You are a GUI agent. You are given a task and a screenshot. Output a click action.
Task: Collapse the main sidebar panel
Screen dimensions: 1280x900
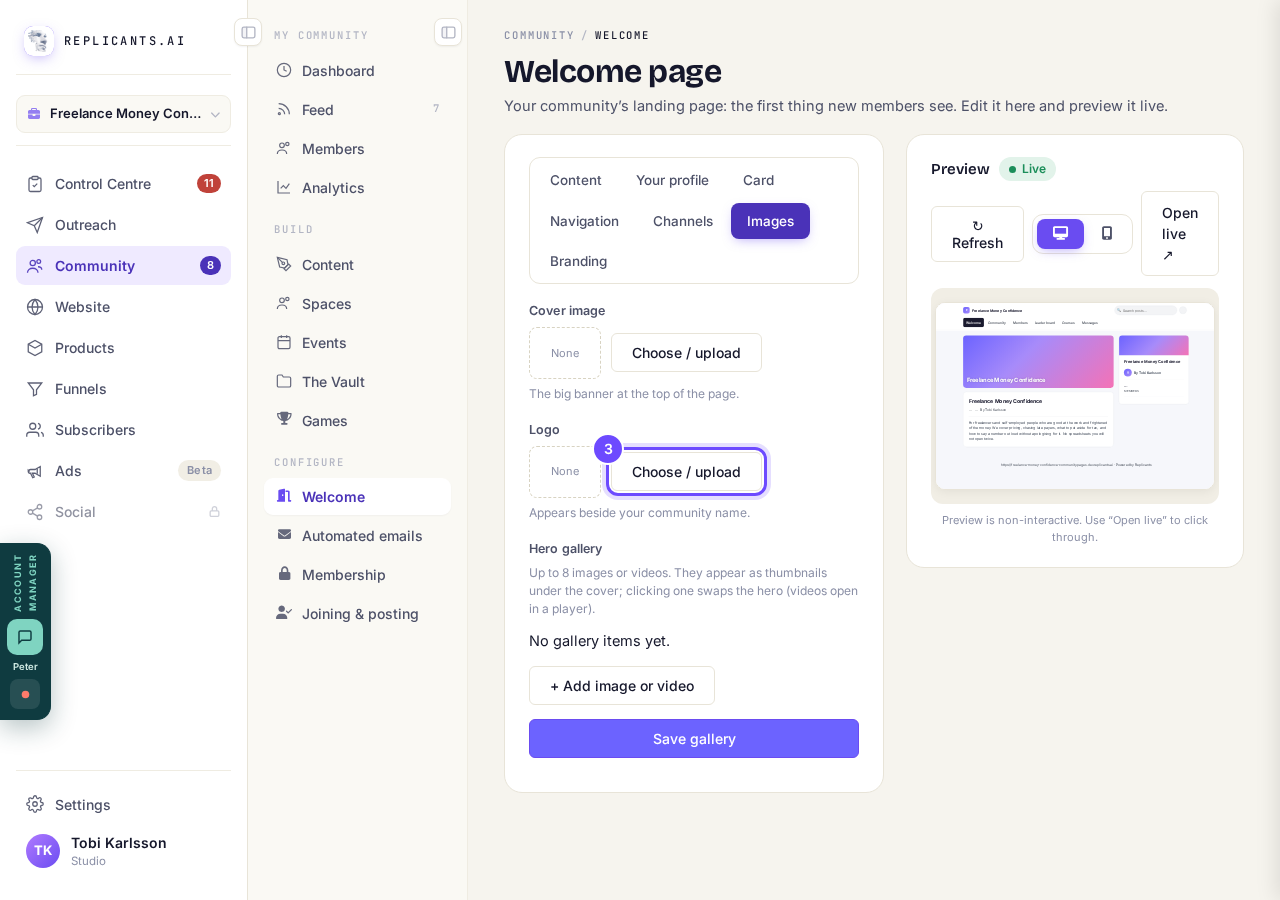(x=248, y=32)
